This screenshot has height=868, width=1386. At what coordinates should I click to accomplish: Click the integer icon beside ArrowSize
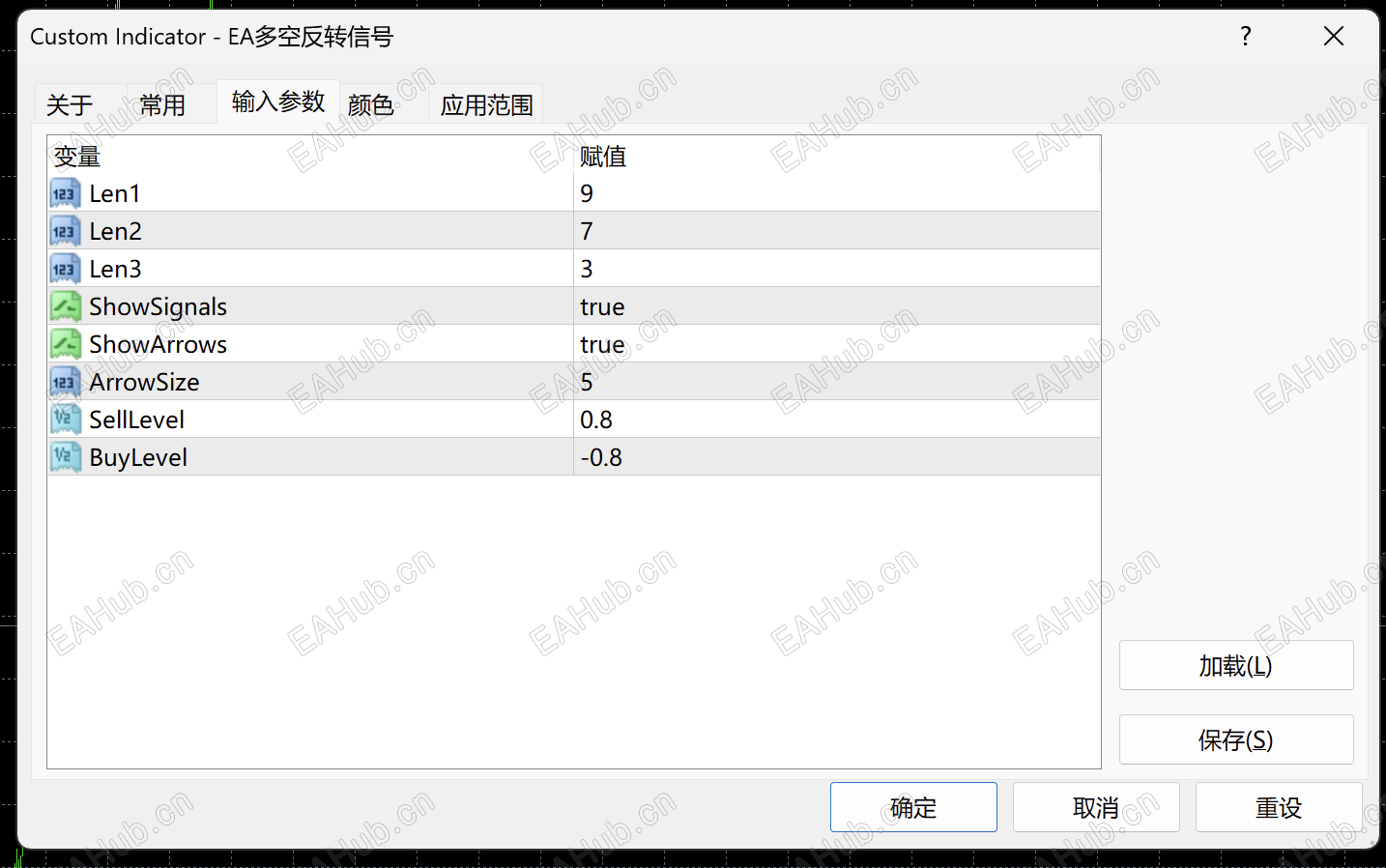tap(64, 381)
